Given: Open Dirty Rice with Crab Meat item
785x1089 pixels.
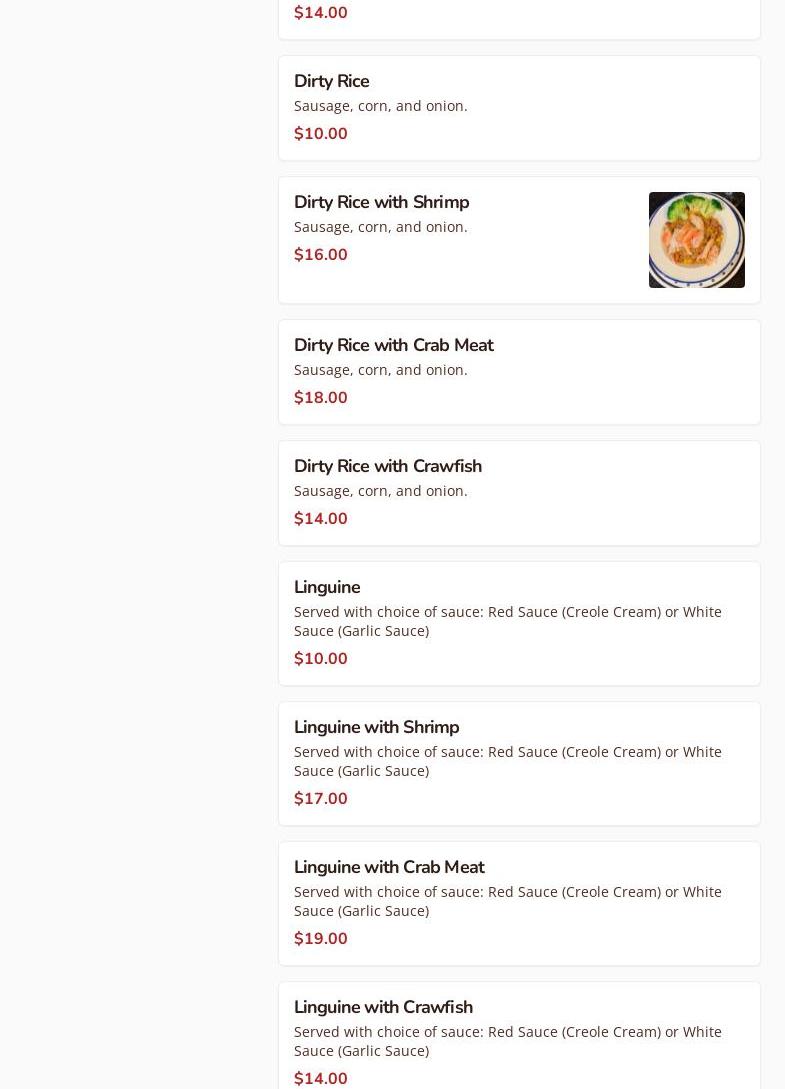Looking at the screenshot, I should [x=393, y=345].
